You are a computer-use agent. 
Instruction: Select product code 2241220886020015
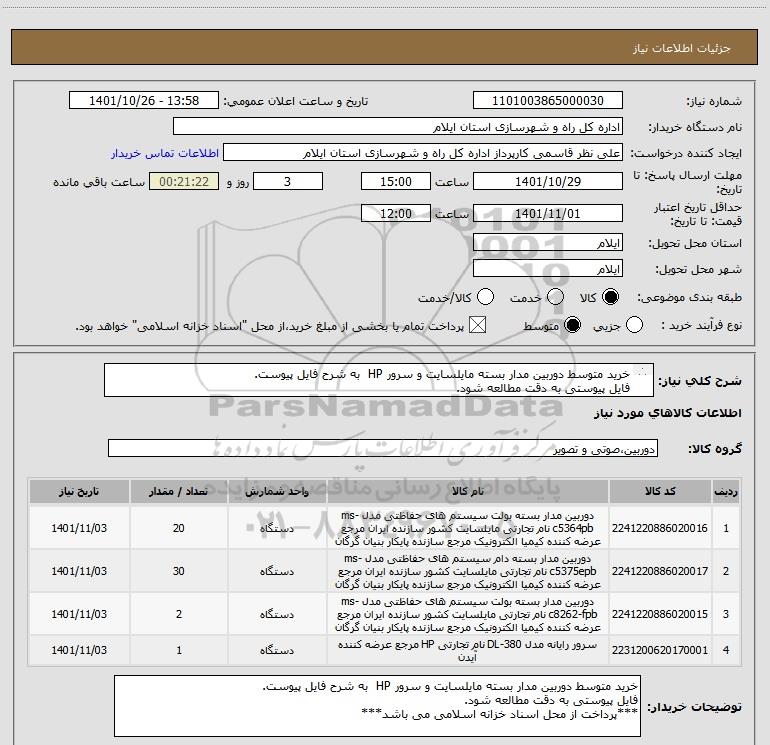coord(660,614)
